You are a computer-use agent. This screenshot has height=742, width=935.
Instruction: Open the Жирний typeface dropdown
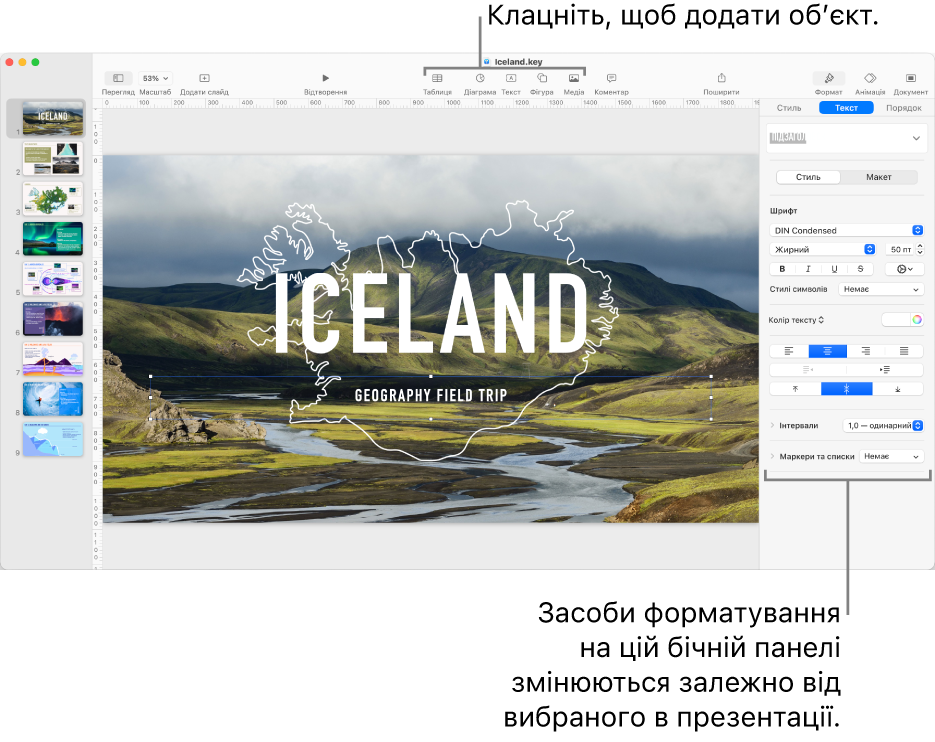(823, 249)
